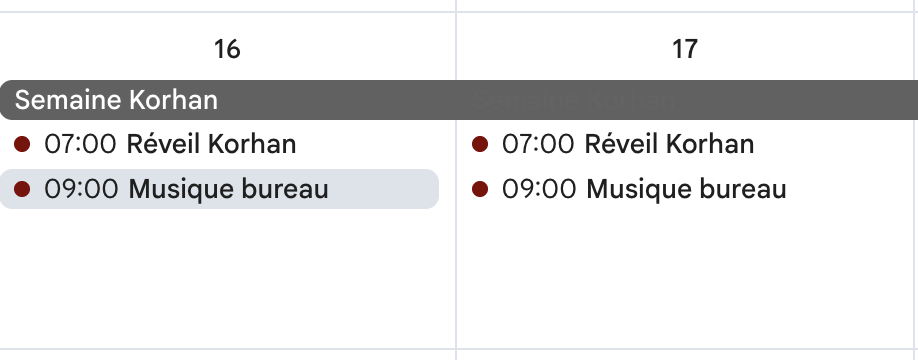Click red dot beside Musique bureau on day 16

[22, 189]
